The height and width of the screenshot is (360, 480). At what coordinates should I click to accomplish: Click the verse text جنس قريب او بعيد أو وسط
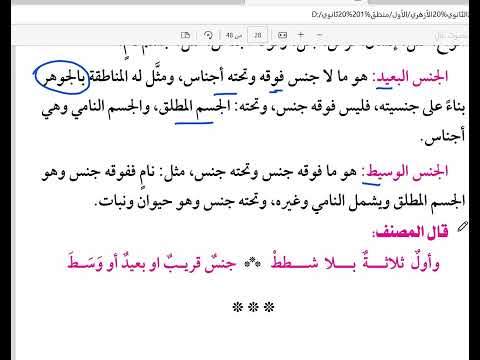tap(152, 263)
